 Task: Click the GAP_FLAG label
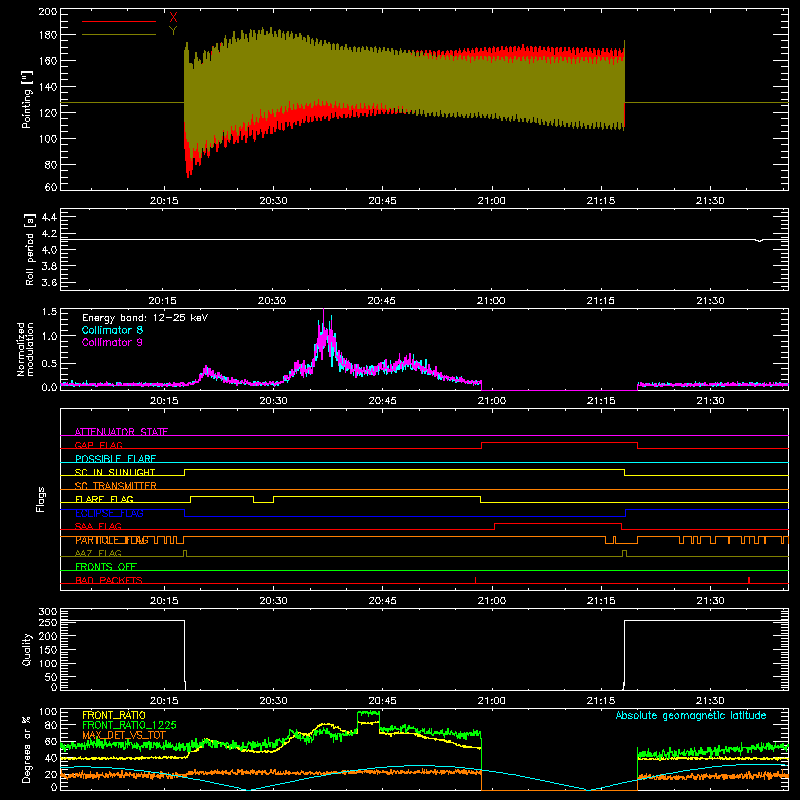click(x=98, y=445)
